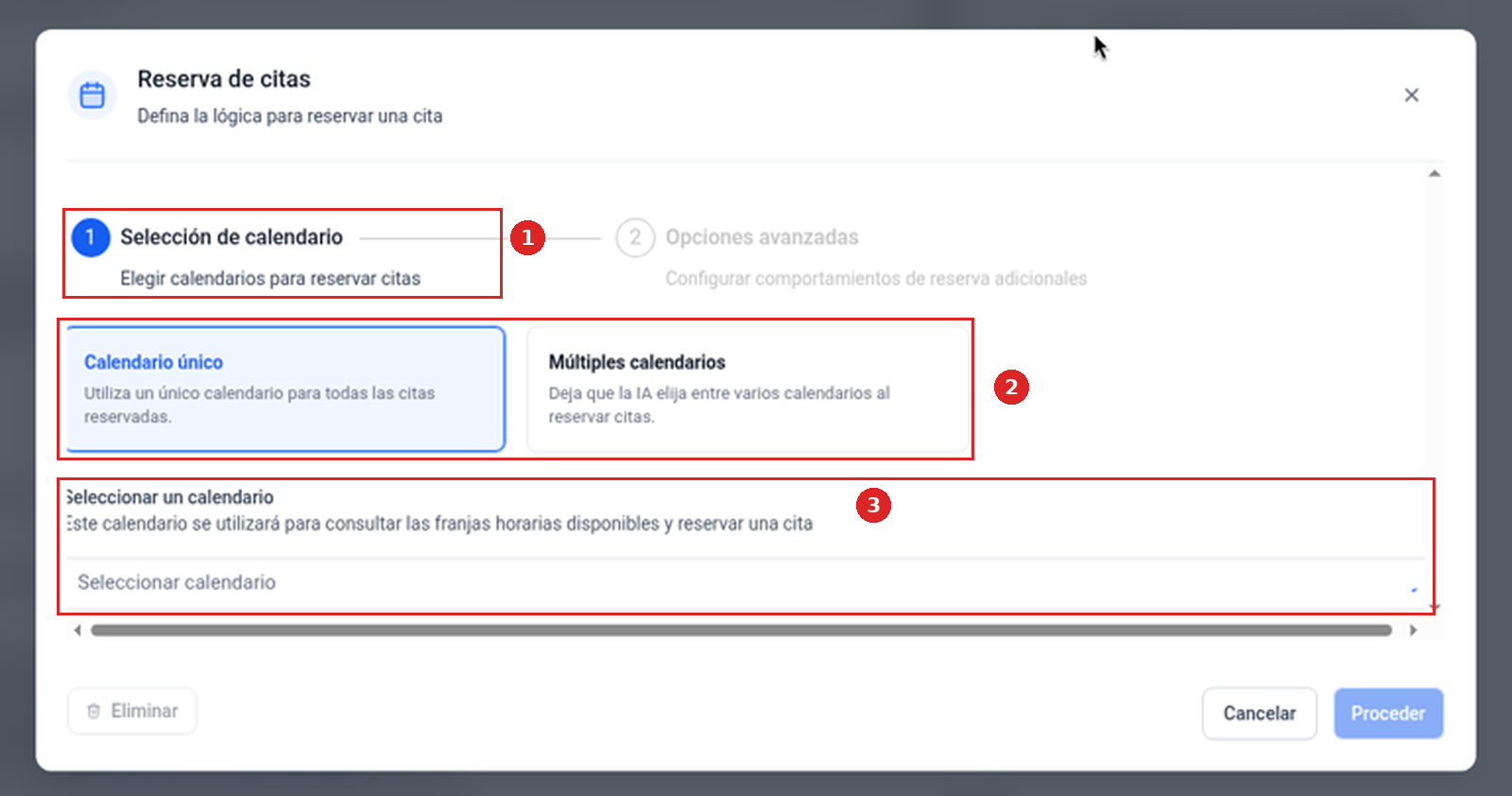Click the Seleccionar un calendario heading
1512x796 pixels.
170,497
